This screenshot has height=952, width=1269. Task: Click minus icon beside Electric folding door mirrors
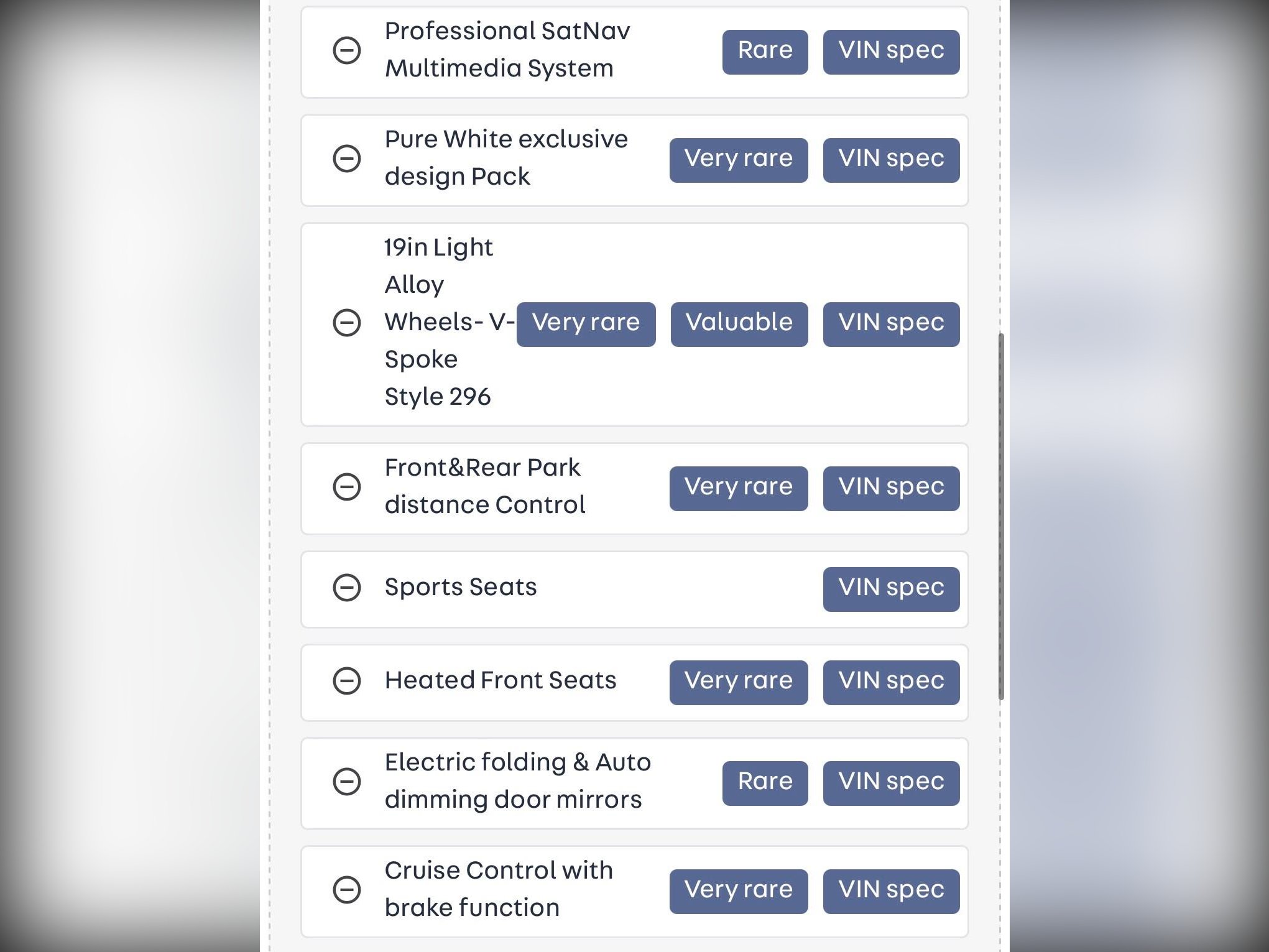[347, 782]
